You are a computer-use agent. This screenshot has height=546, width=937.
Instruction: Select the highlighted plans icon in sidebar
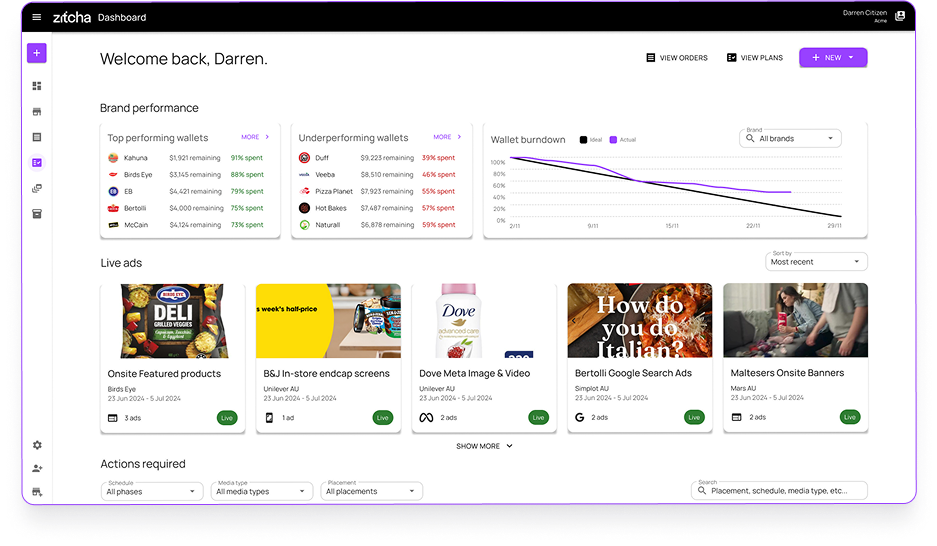point(36,162)
